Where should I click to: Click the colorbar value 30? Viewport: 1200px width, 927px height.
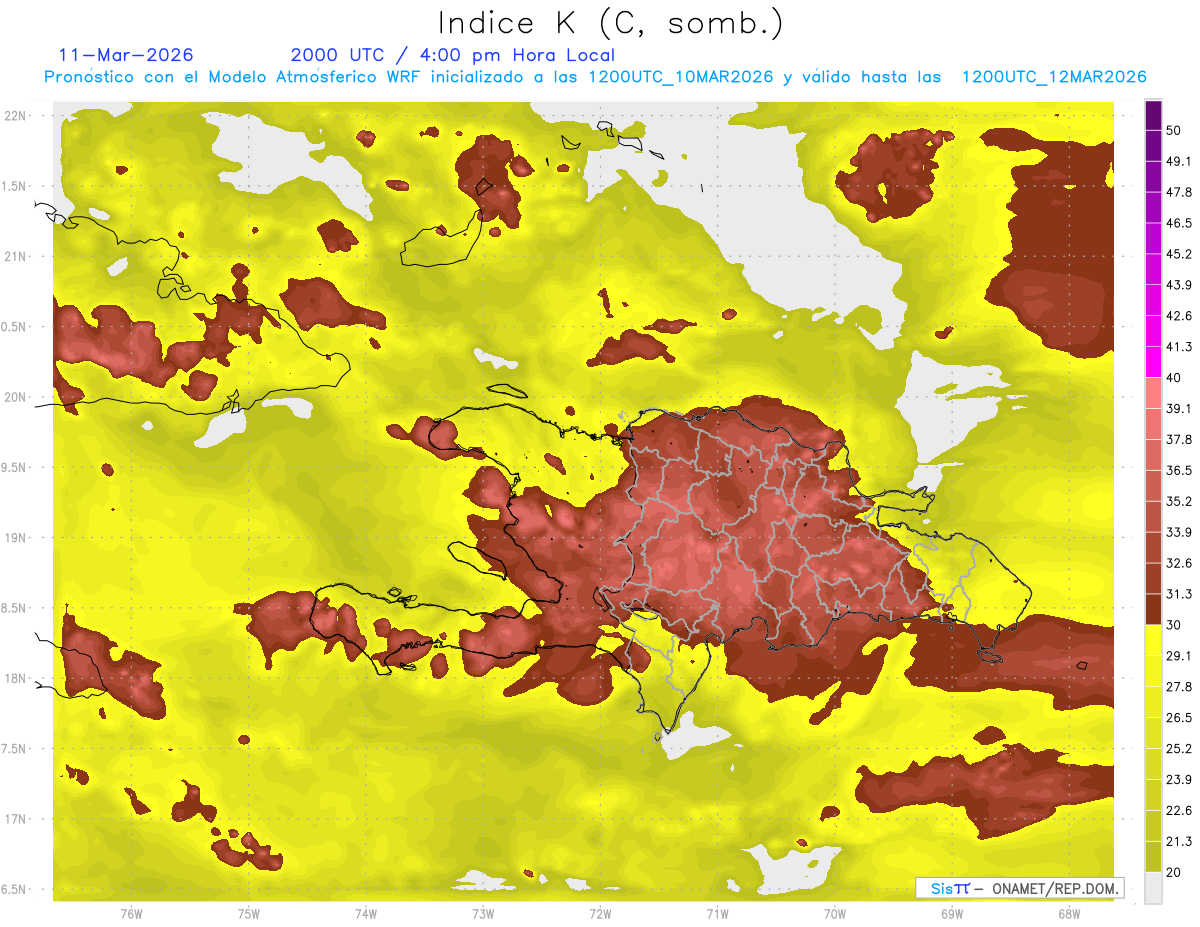pos(1173,625)
